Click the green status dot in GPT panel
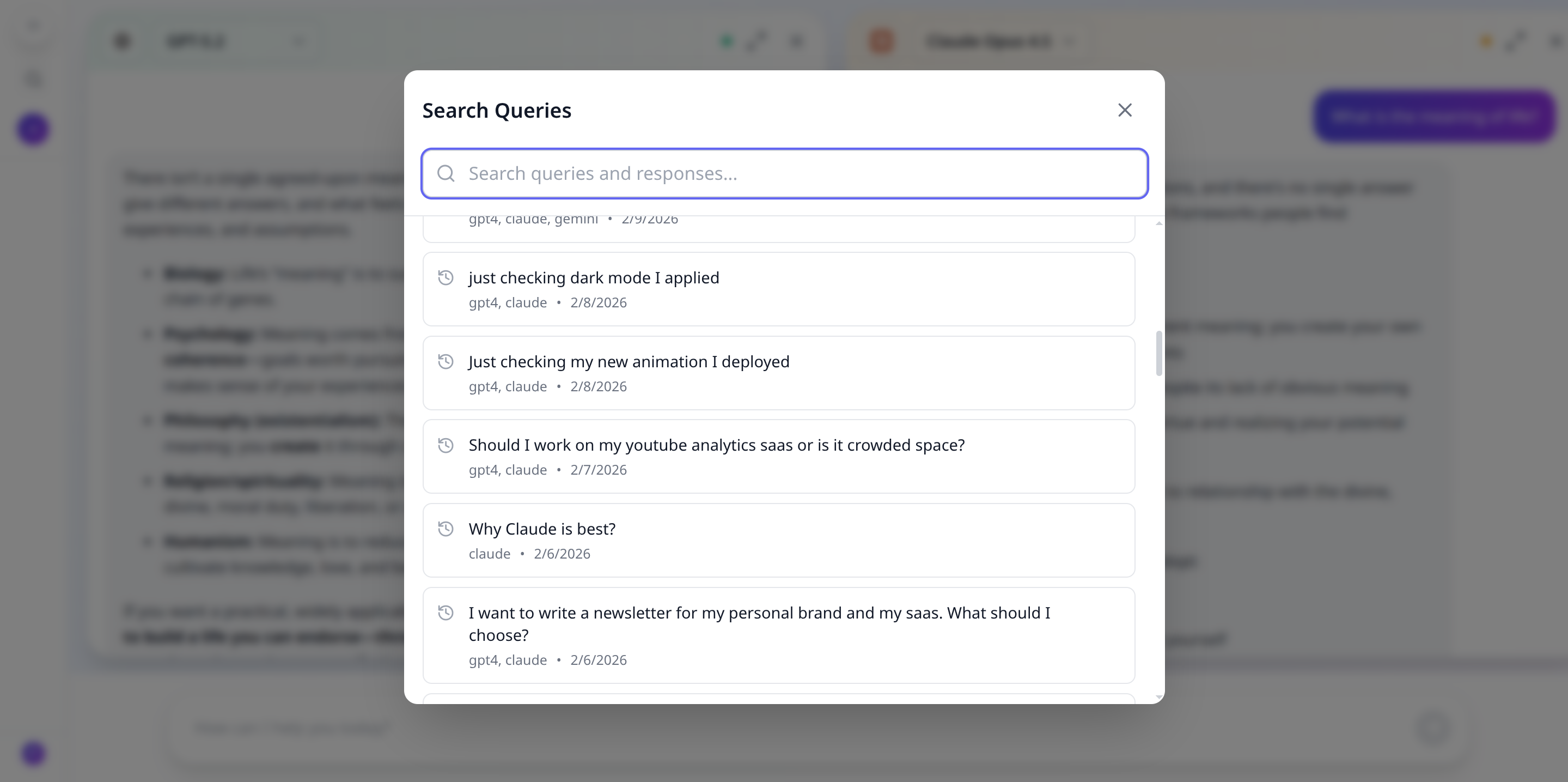This screenshot has width=1568, height=782. coord(725,41)
